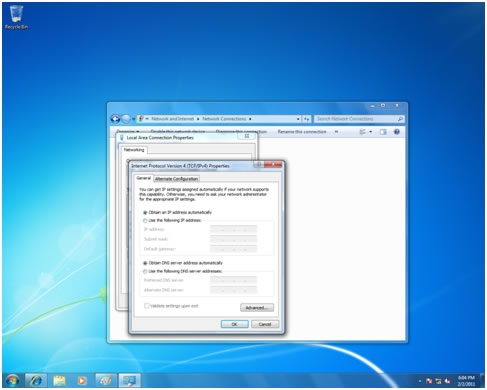Click the volume speaker tray icon
The width and height of the screenshot is (487, 390).
coord(447,381)
